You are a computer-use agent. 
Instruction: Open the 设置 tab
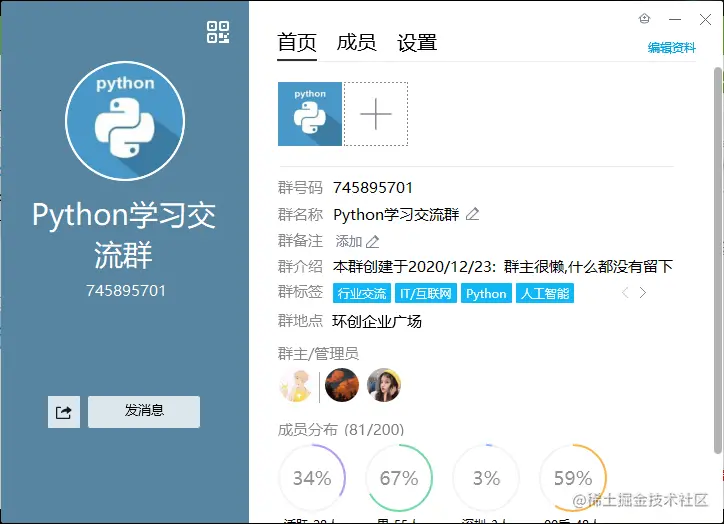tap(417, 43)
